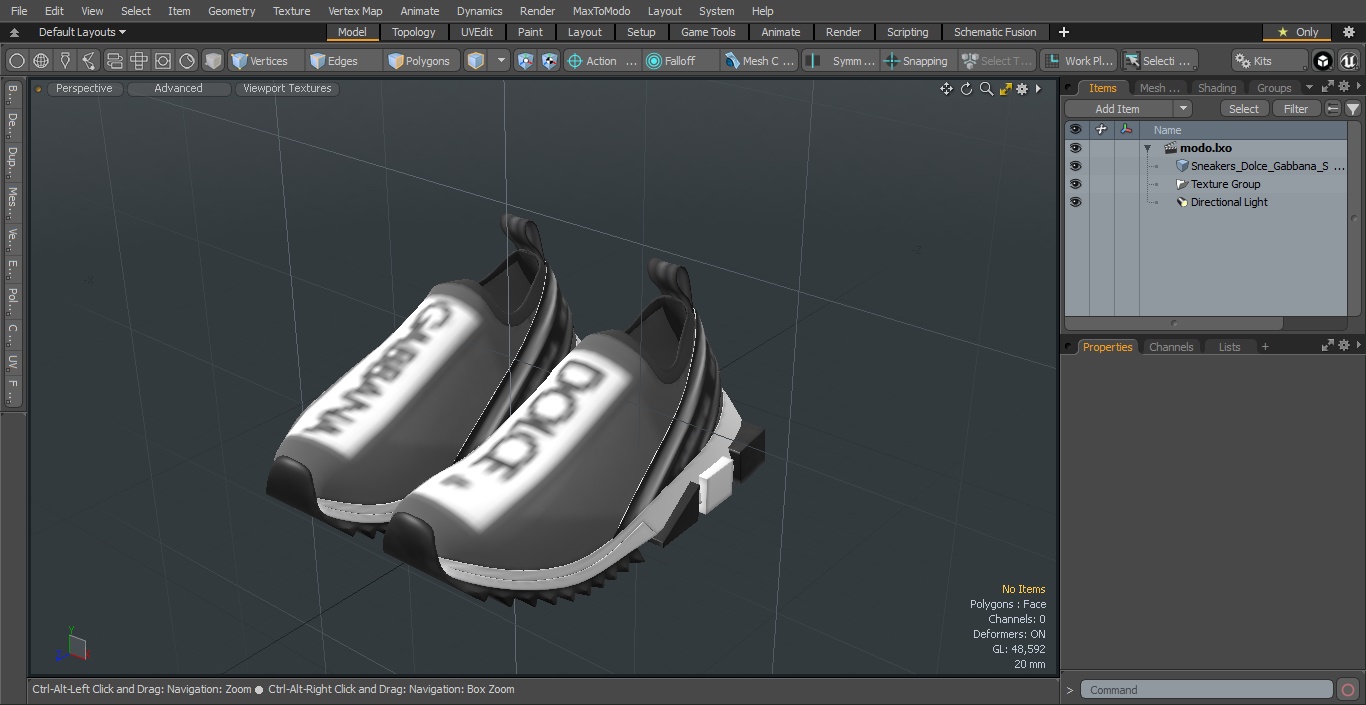Switch to the Groups panel tab
1366x705 pixels.
[1274, 88]
